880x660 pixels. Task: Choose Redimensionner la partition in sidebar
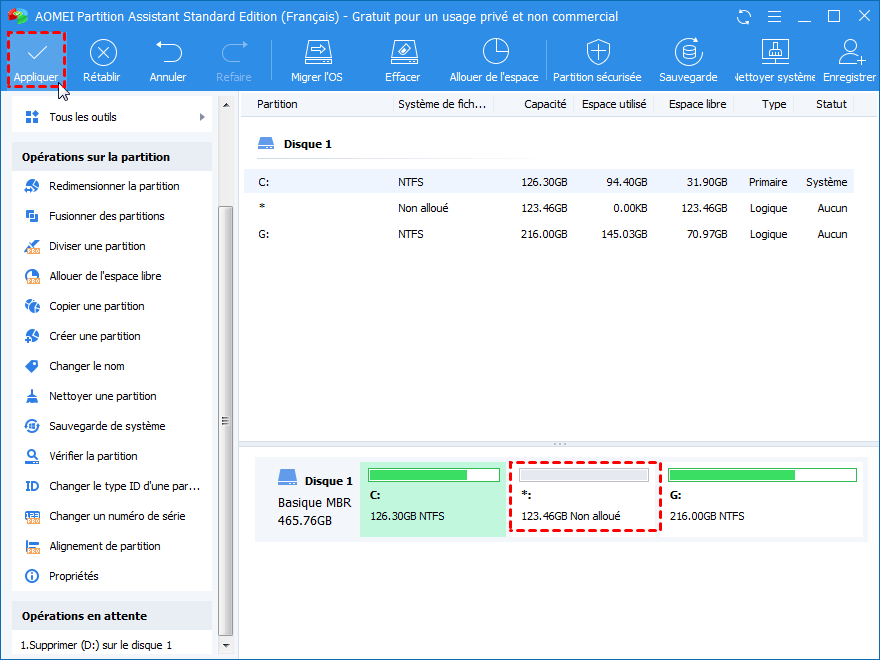click(114, 186)
